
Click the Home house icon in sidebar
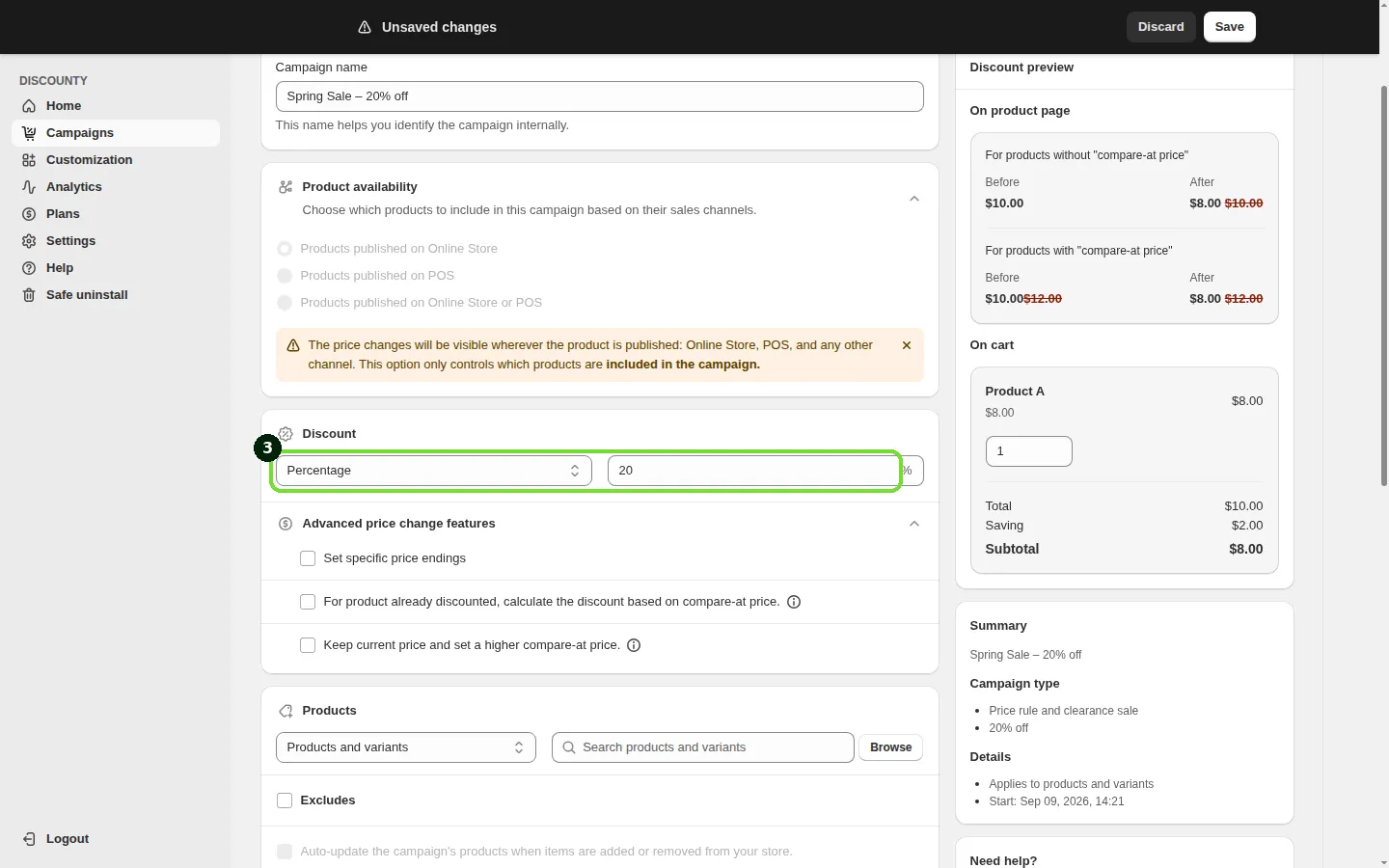point(29,106)
